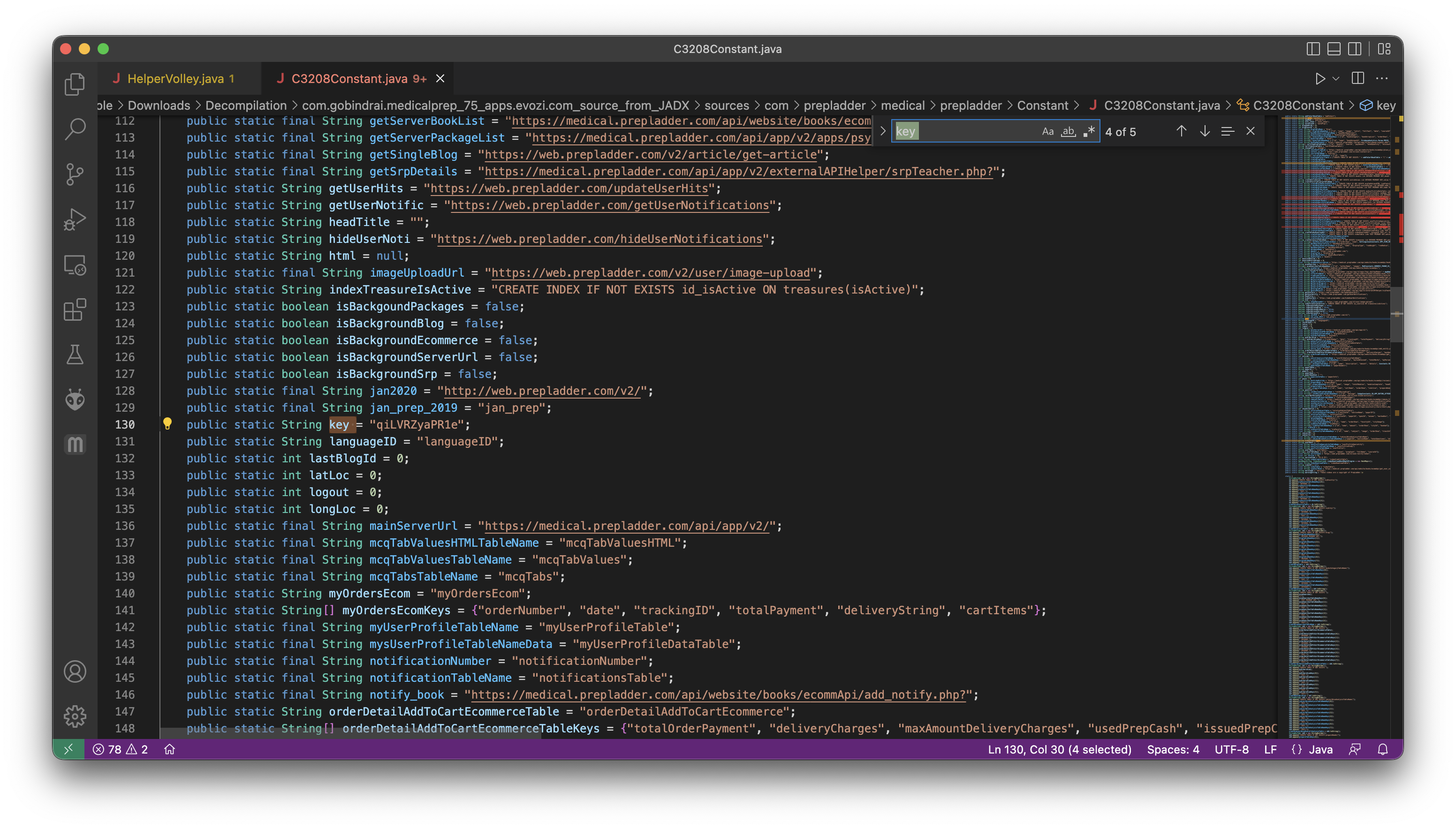Show errors and warnings panel (78 errors)
Viewport: 1456px width, 829px height.
(x=120, y=749)
